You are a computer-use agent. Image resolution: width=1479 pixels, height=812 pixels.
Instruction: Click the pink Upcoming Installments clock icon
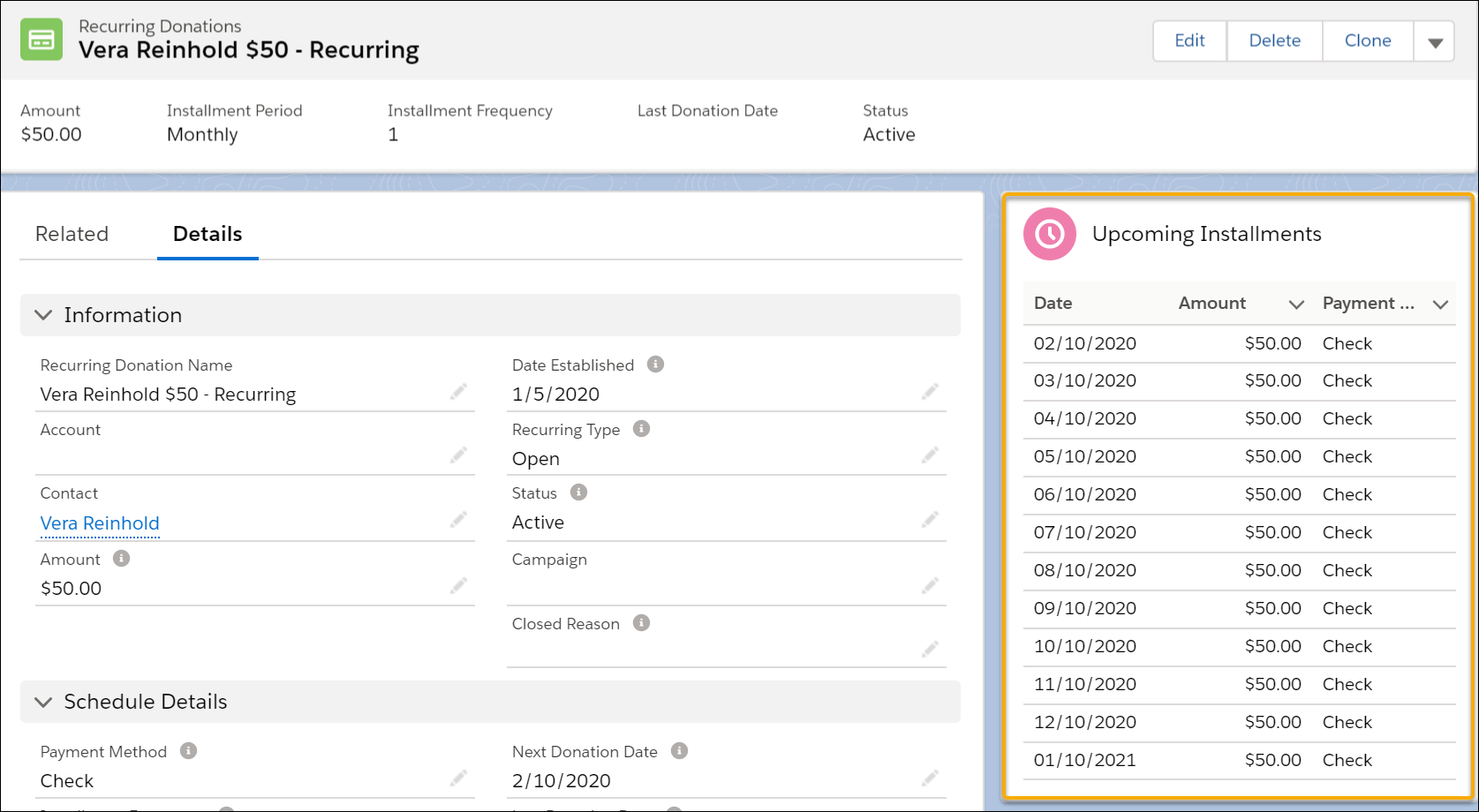point(1050,234)
